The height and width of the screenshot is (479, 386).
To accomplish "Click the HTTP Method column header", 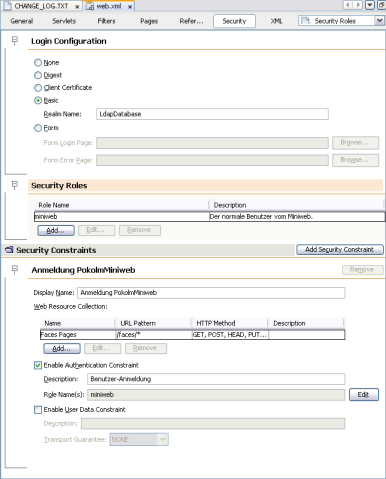I will (230, 323).
